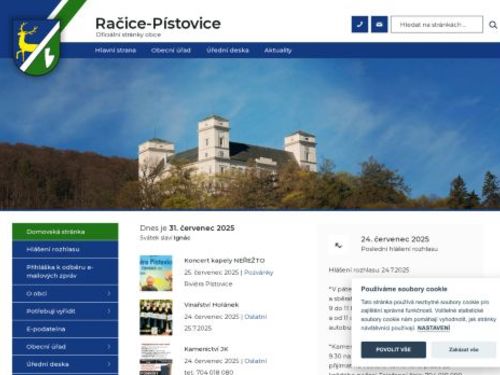
Task: Open Obecní úřad in top navigation
Action: [x=171, y=50]
